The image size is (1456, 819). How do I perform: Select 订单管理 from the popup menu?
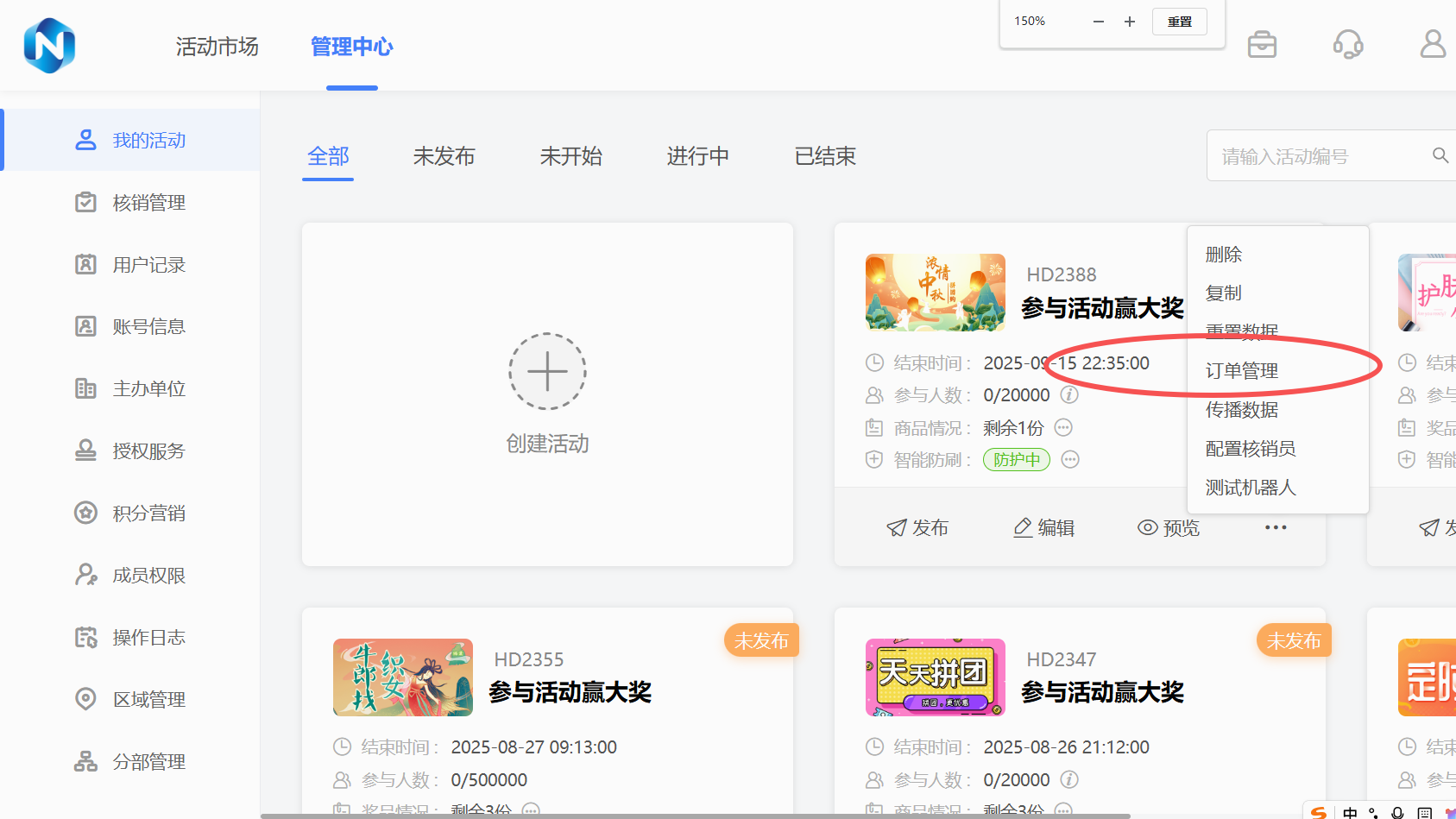point(1241,371)
